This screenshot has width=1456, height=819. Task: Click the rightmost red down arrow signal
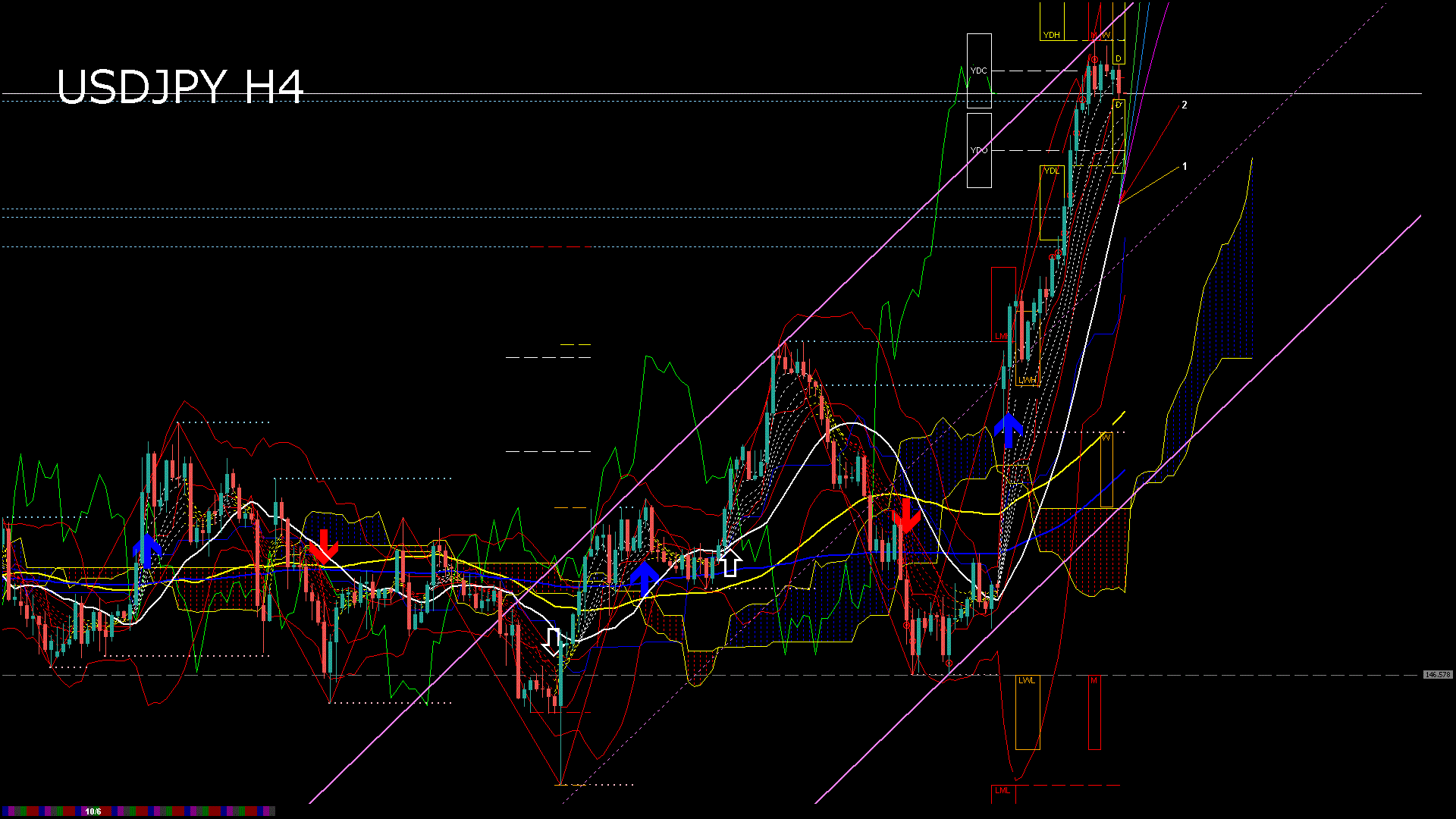pyautogui.click(x=905, y=516)
